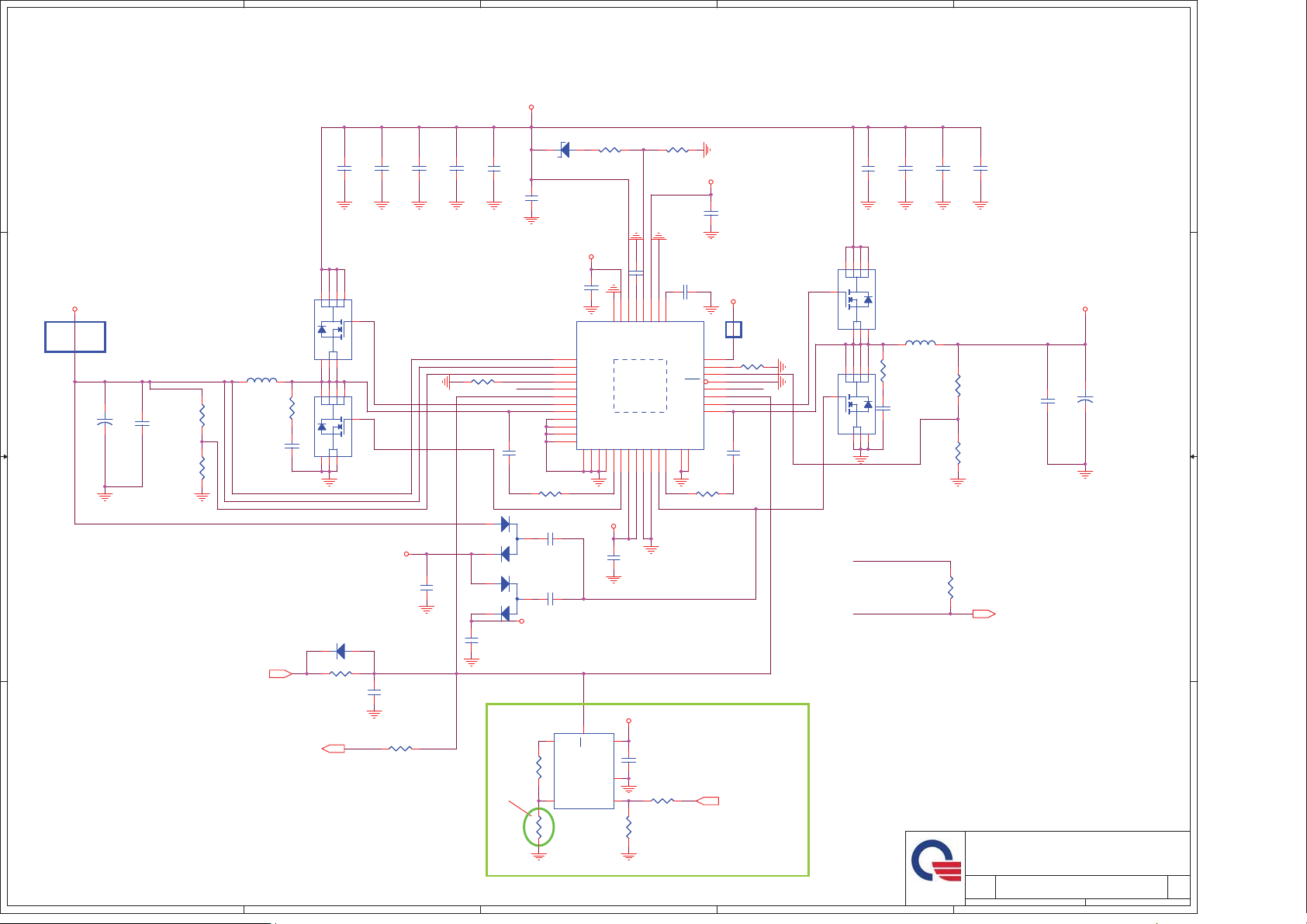Click the grounded resistor left of the central IC
The height and width of the screenshot is (924, 1307).
coord(483,382)
